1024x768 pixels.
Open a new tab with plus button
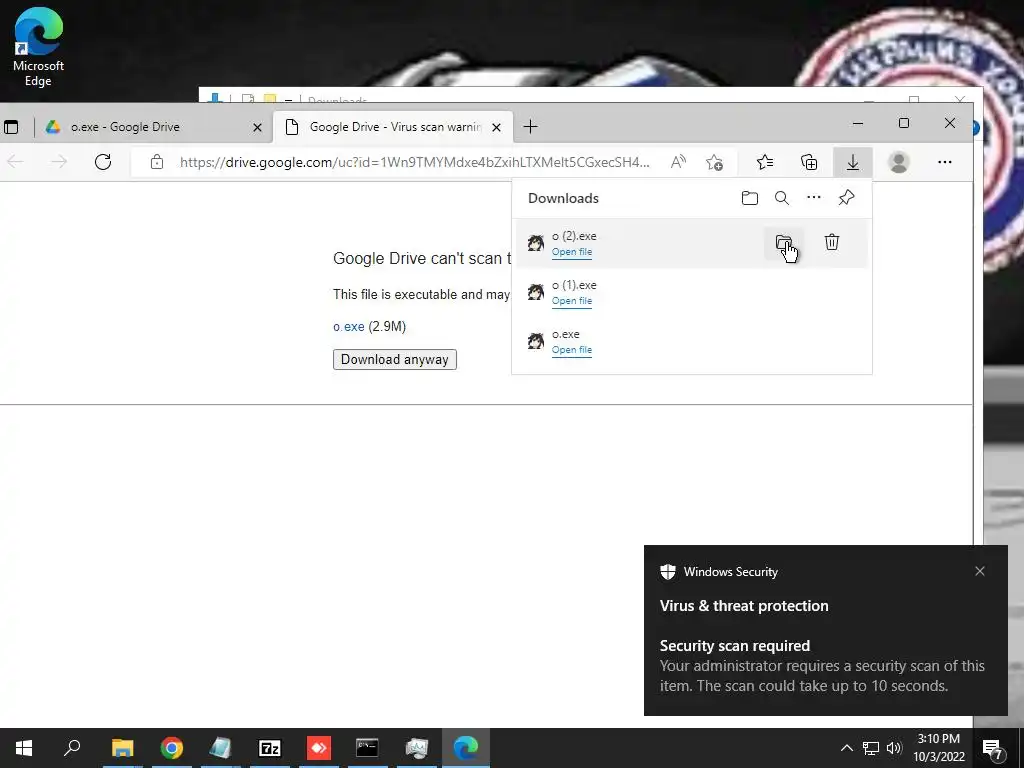(x=530, y=127)
